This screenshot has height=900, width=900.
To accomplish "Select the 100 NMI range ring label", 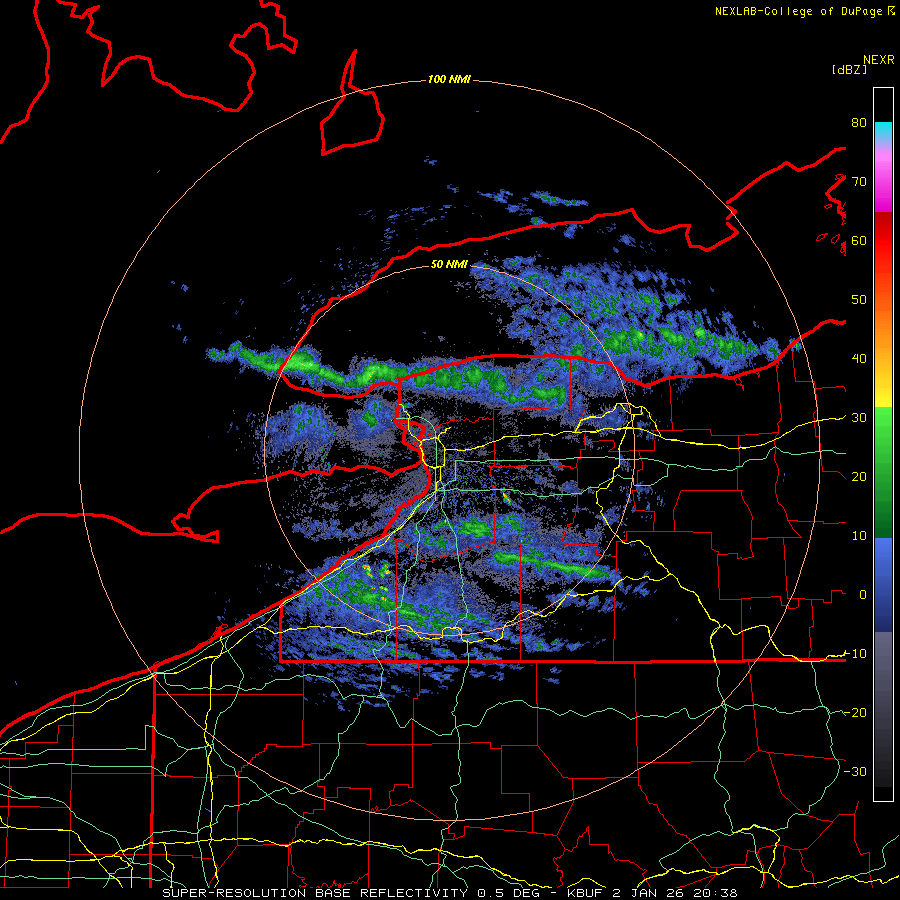I will click(449, 79).
